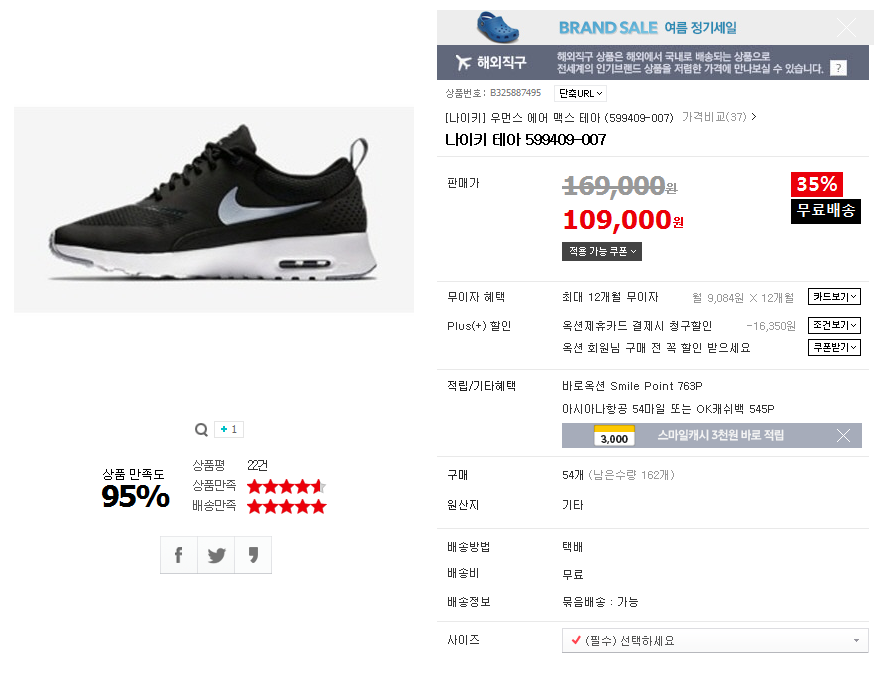Click the question mark help icon
This screenshot has height=676, width=890.
(838, 68)
